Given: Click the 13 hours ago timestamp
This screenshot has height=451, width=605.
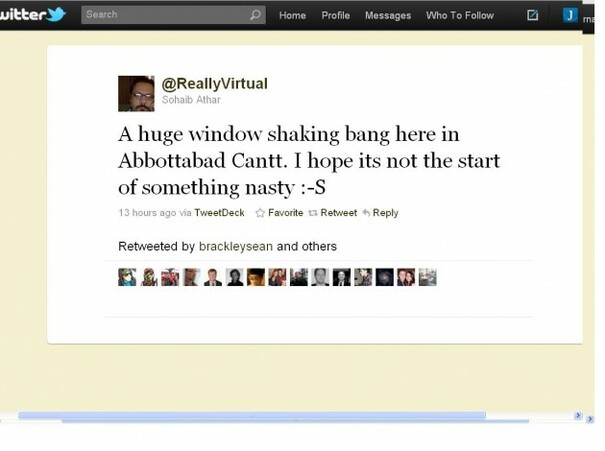Looking at the screenshot, I should click(x=147, y=213).
